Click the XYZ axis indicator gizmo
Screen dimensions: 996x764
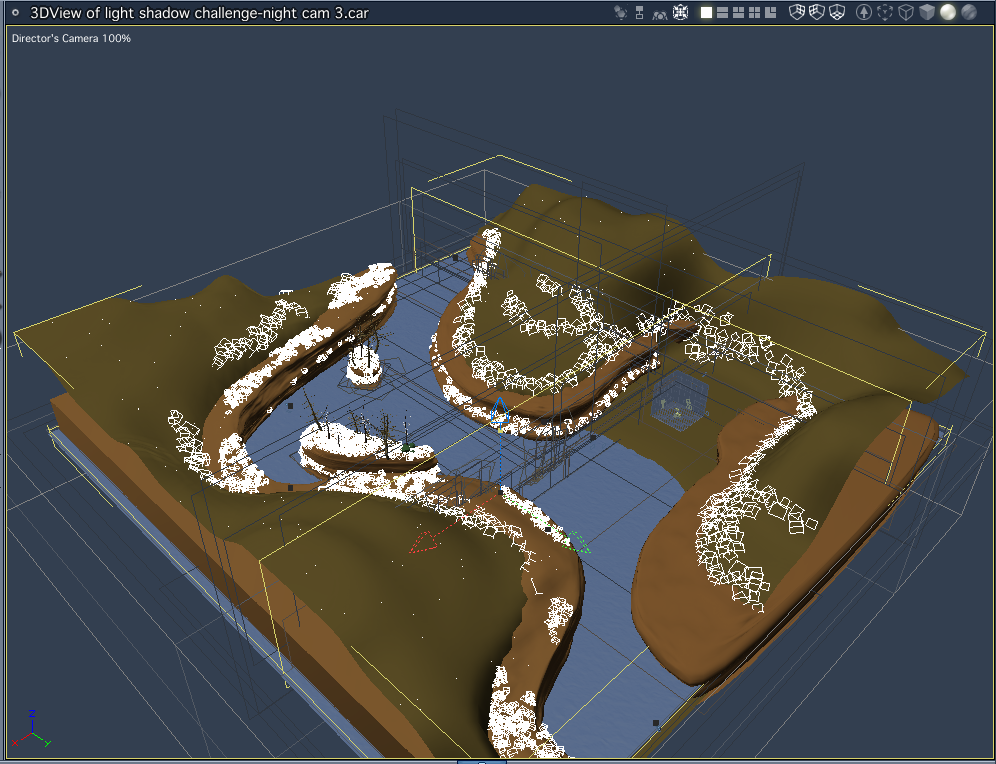[31, 729]
